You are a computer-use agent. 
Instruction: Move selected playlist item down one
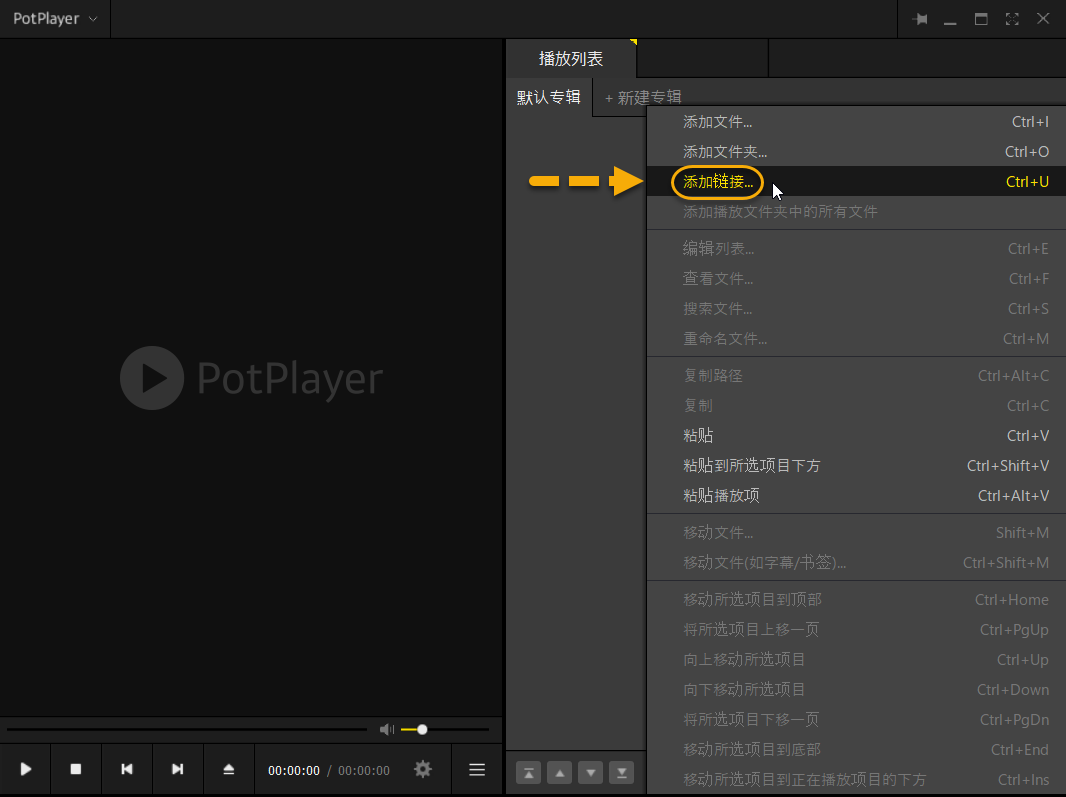click(590, 773)
